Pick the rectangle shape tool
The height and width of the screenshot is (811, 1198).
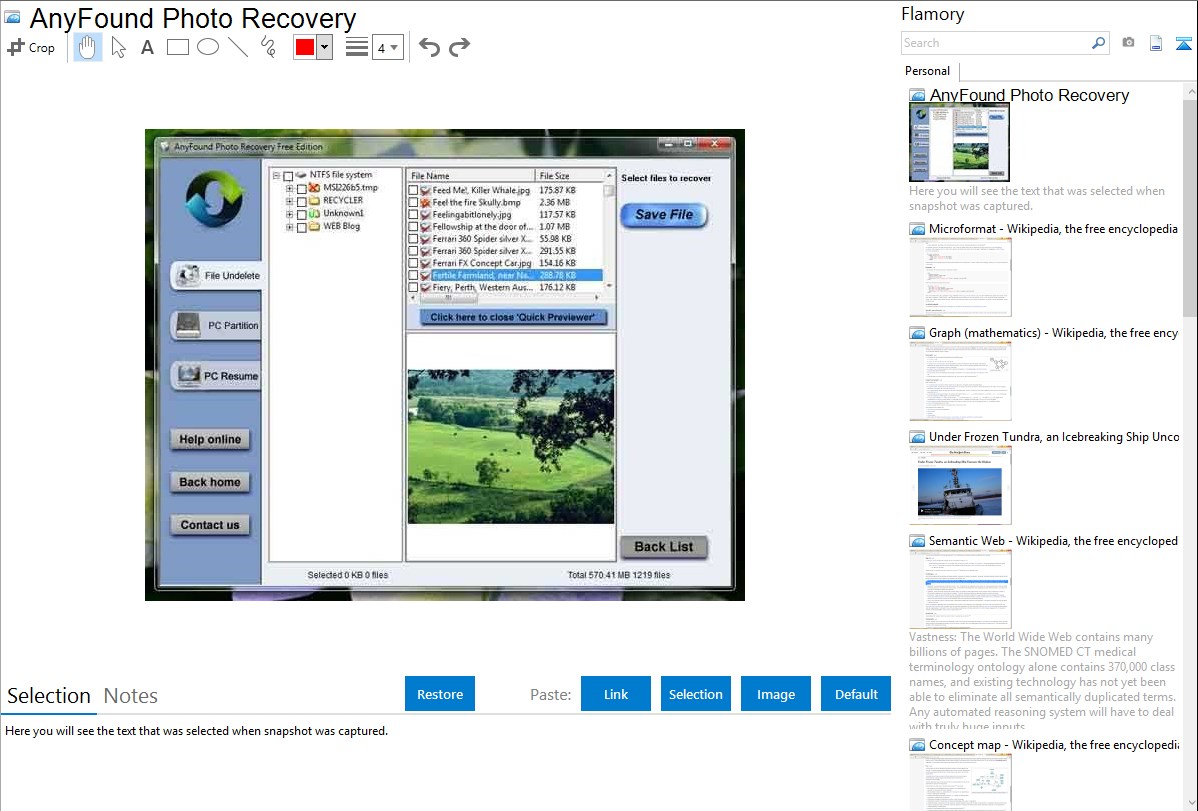click(x=177, y=47)
